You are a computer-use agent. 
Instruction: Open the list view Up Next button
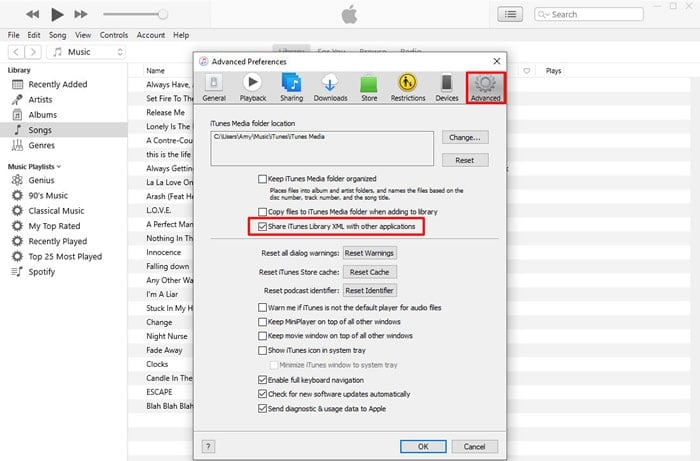pyautogui.click(x=510, y=14)
